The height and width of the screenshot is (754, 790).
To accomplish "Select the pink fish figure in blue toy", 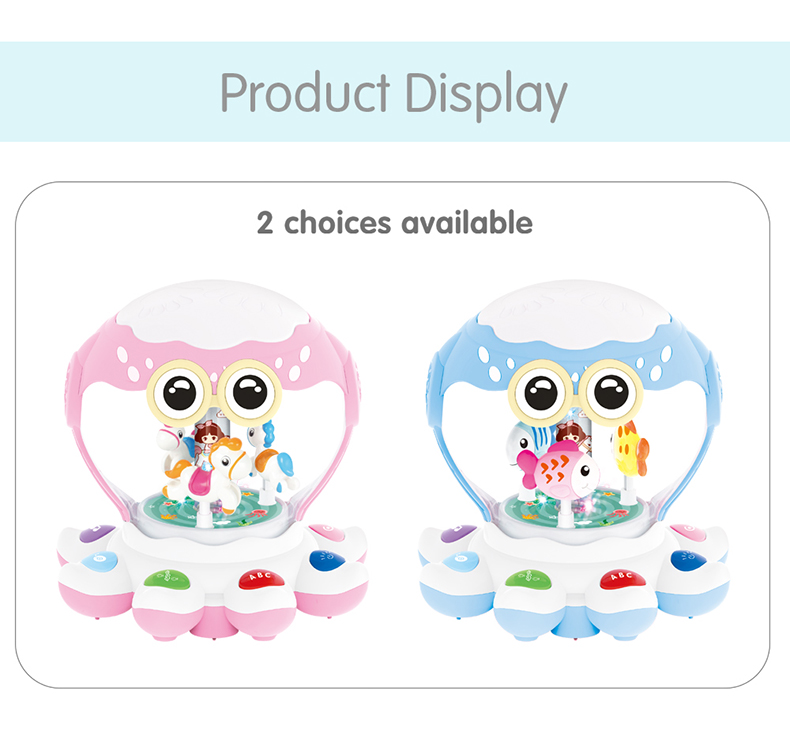I will 558,470.
